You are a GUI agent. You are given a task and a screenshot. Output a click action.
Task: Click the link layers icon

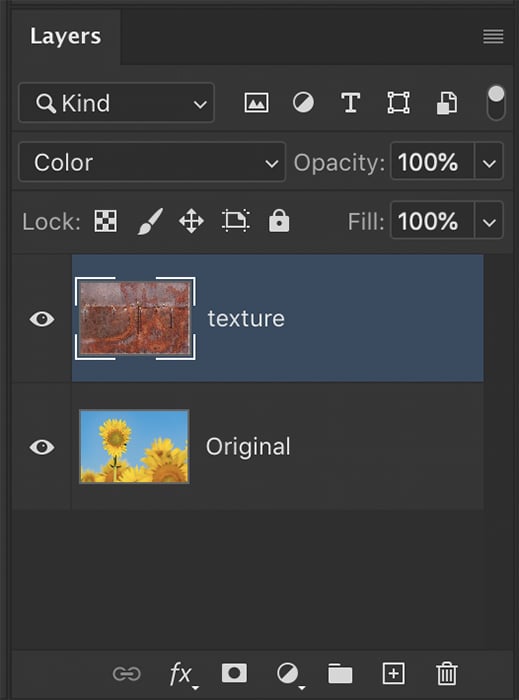tap(127, 673)
